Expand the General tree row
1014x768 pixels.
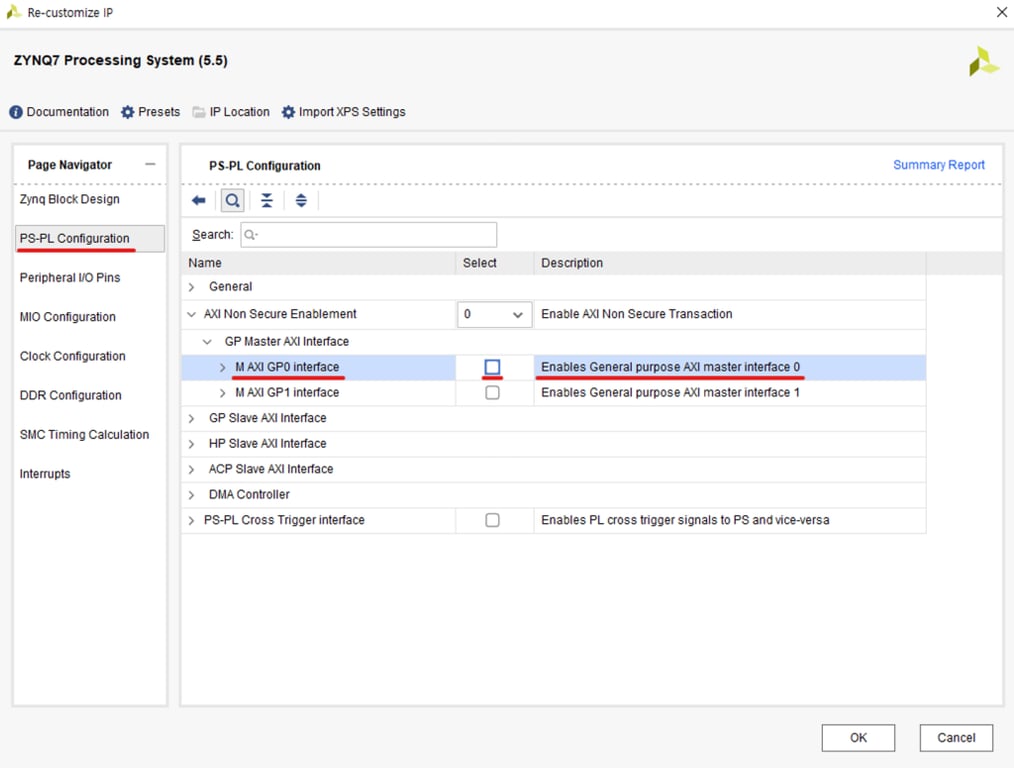coord(191,287)
